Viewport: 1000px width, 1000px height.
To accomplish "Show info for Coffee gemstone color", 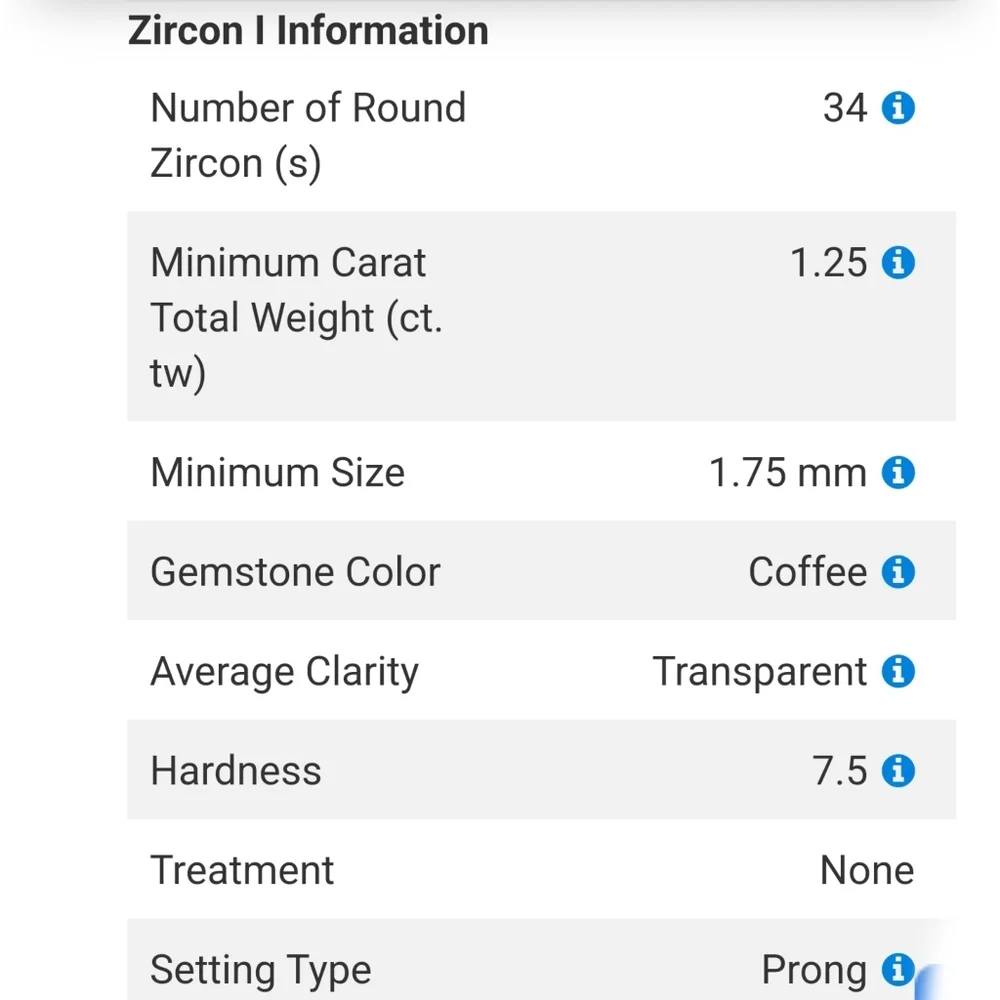I will 898,572.
